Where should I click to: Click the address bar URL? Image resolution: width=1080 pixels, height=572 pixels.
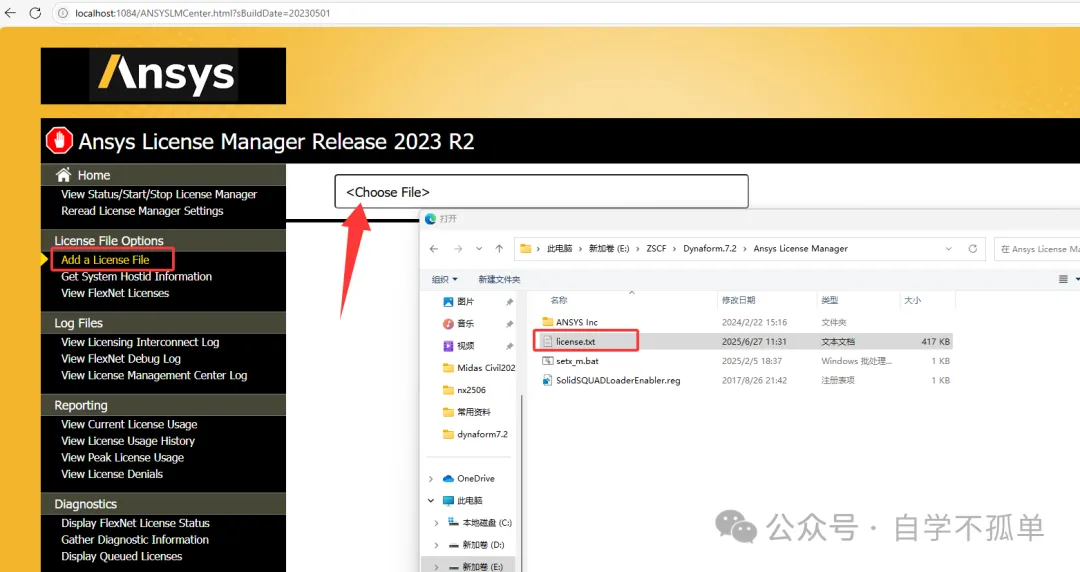point(202,13)
